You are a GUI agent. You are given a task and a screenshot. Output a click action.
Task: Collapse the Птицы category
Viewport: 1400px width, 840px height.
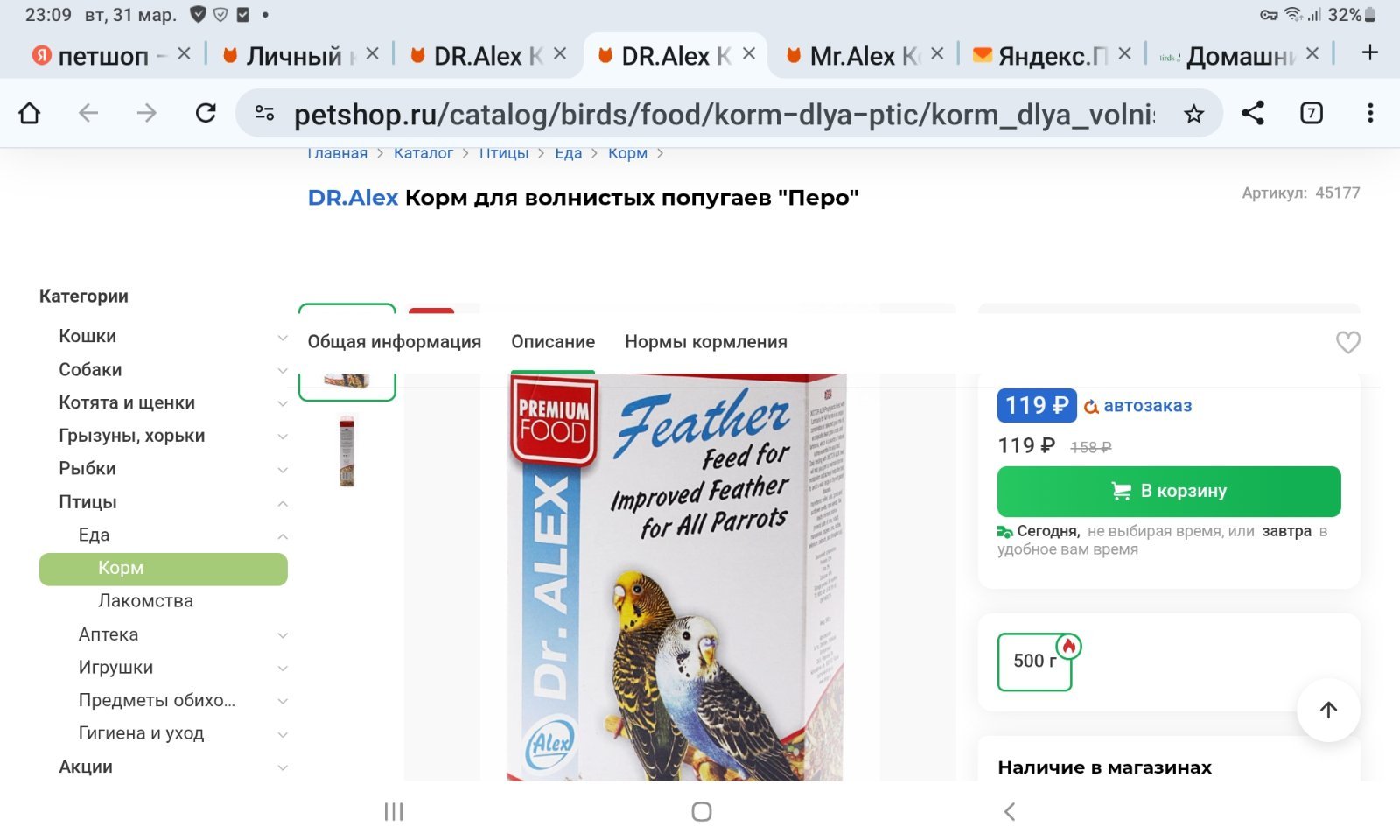coord(283,503)
